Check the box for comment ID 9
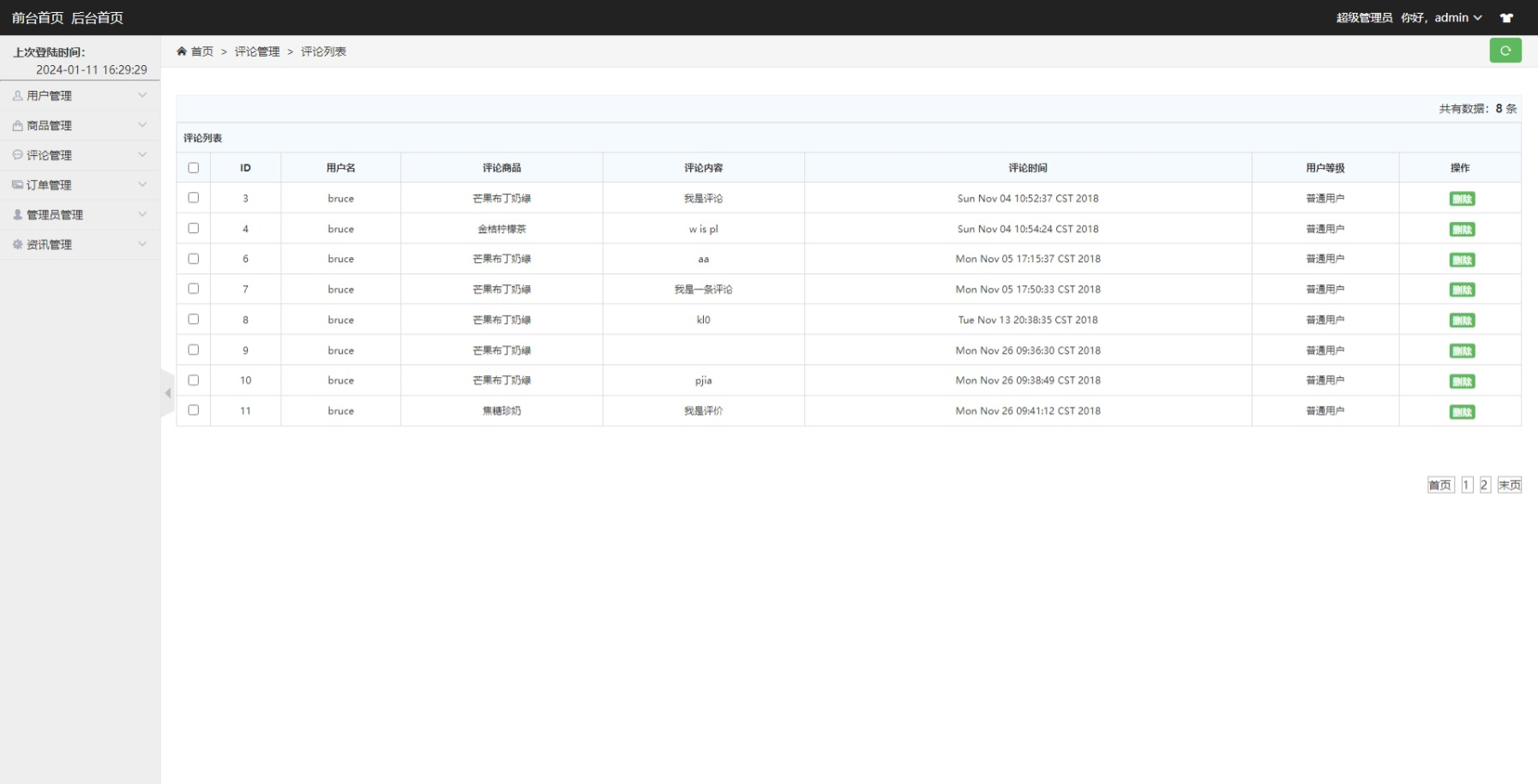Viewport: 1538px width, 784px height. point(194,350)
